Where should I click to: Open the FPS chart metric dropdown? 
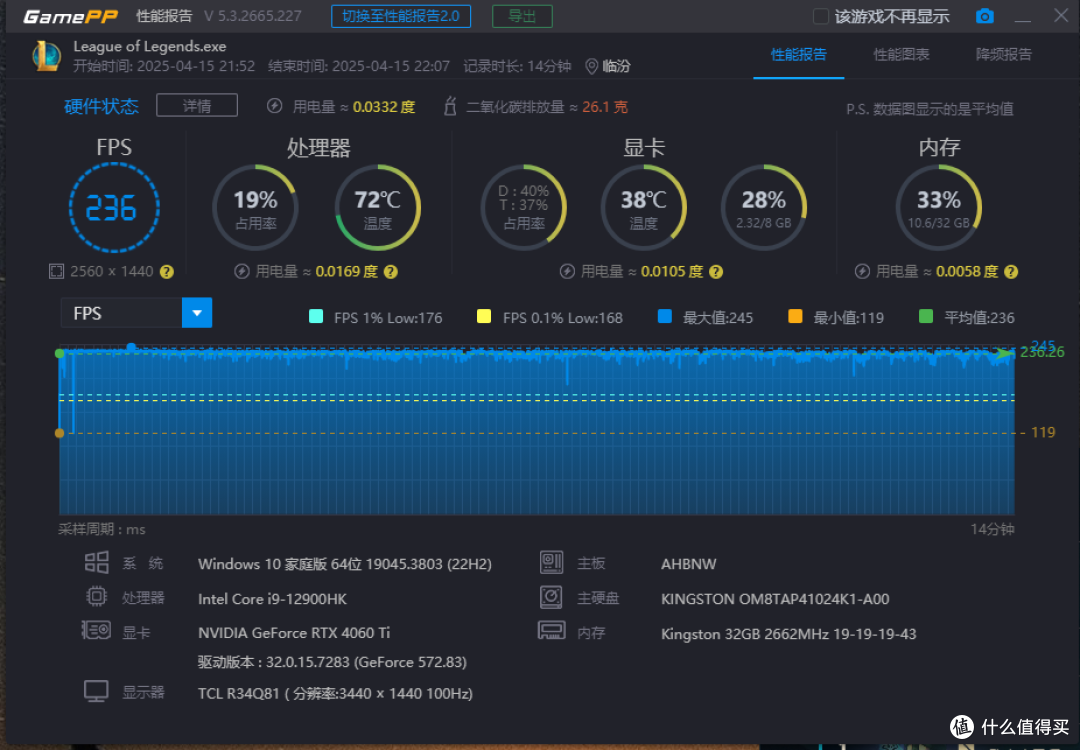pos(197,313)
